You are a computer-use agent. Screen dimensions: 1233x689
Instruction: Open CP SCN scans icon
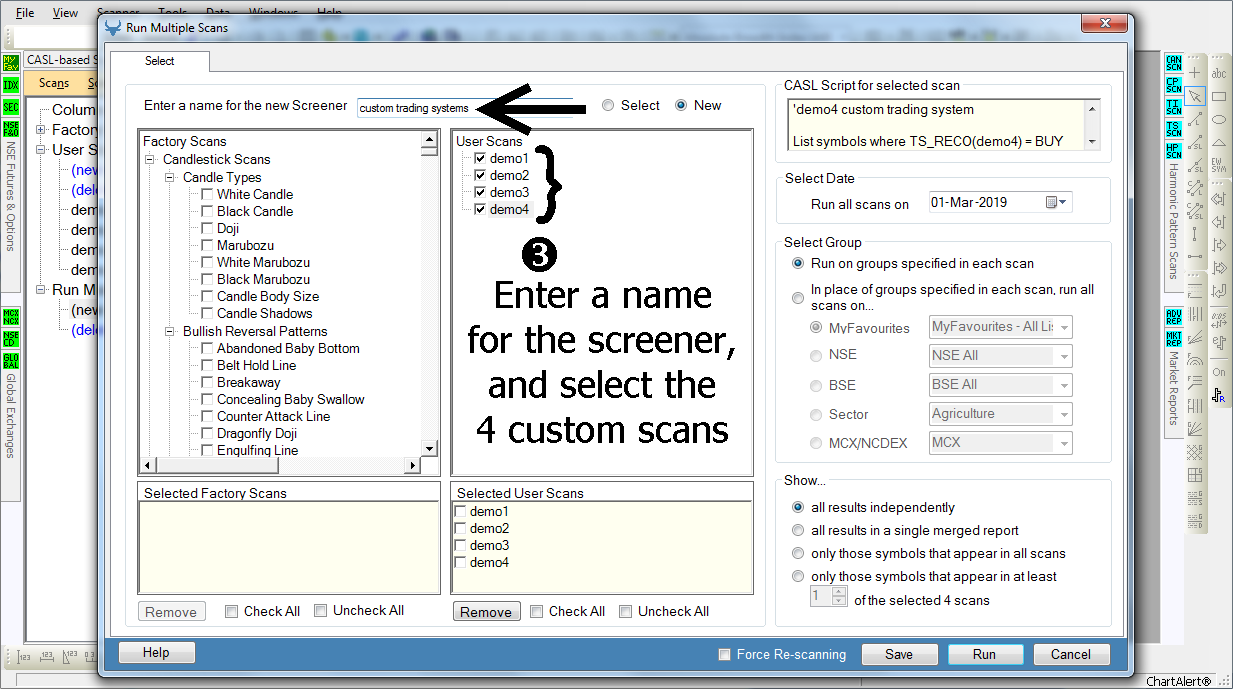1174,84
